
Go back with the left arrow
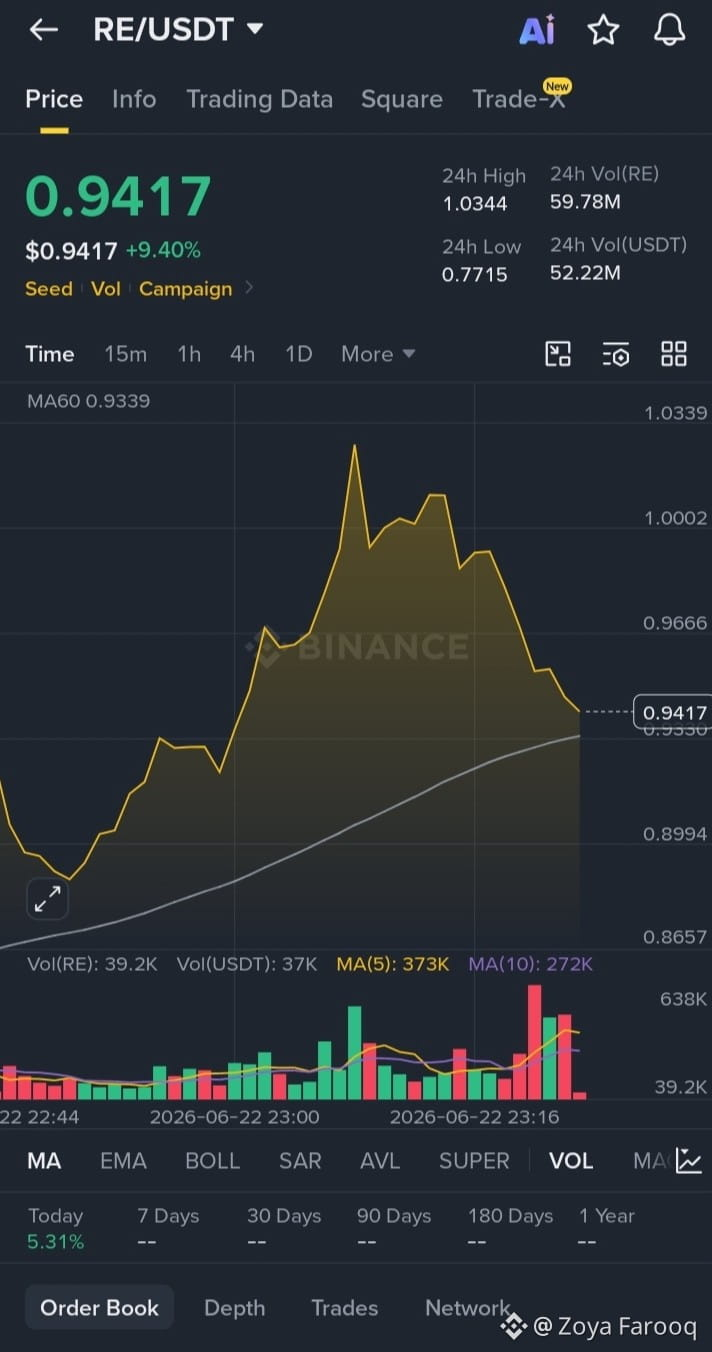tap(44, 30)
